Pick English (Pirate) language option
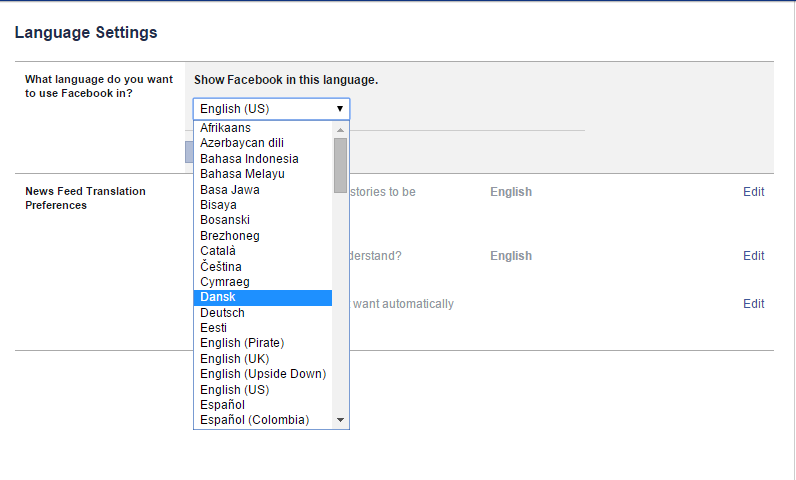The height and width of the screenshot is (480, 796). (x=263, y=344)
